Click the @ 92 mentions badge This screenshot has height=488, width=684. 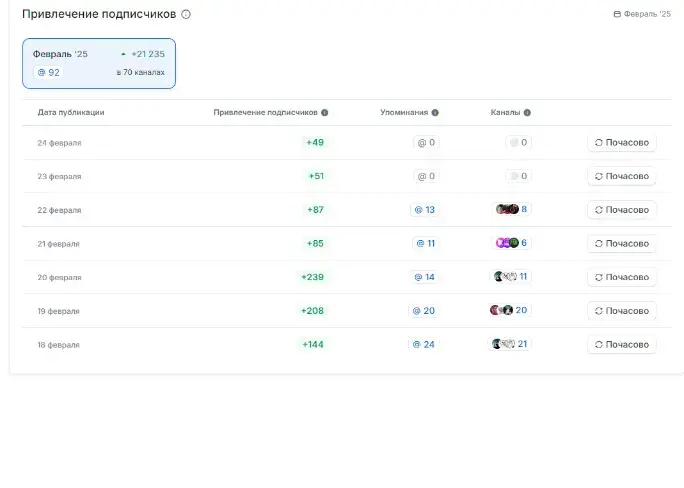pyautogui.click(x=48, y=72)
